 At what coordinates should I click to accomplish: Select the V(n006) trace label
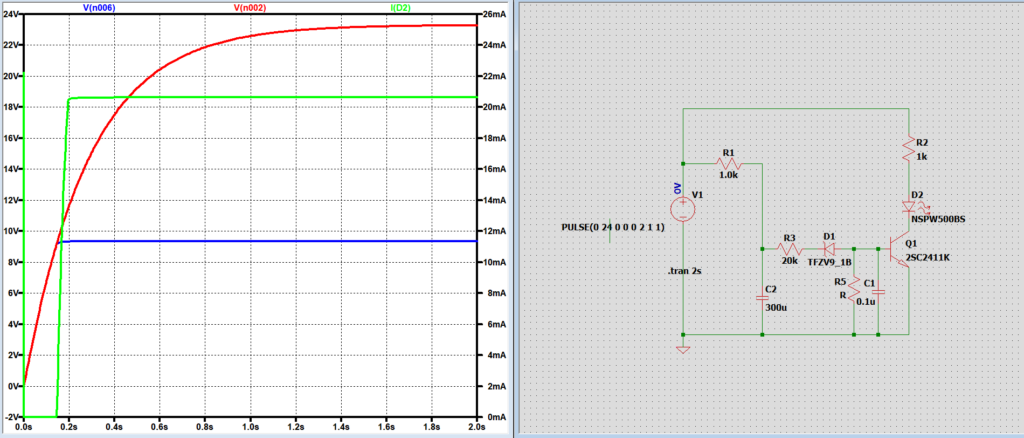tap(100, 7)
